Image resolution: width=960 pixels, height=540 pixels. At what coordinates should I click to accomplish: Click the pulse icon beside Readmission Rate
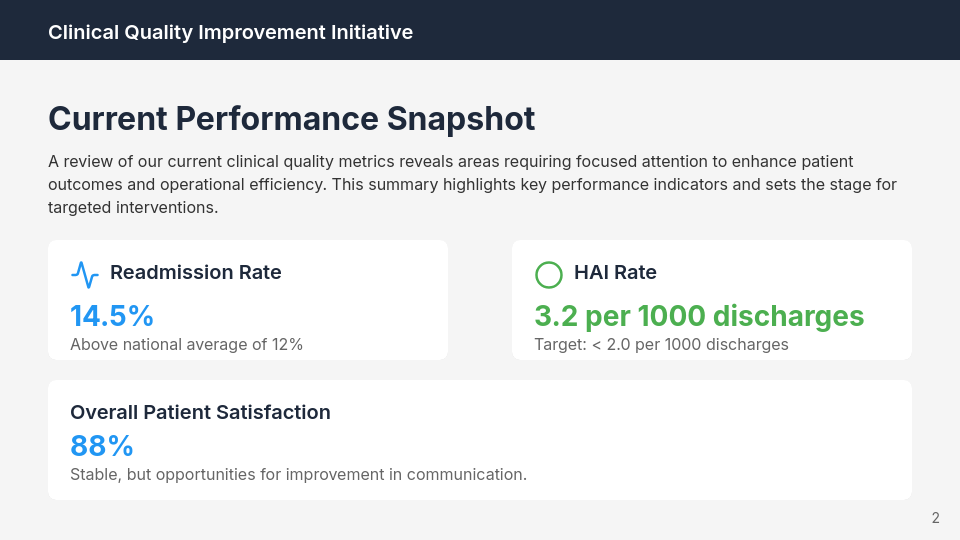click(x=84, y=273)
